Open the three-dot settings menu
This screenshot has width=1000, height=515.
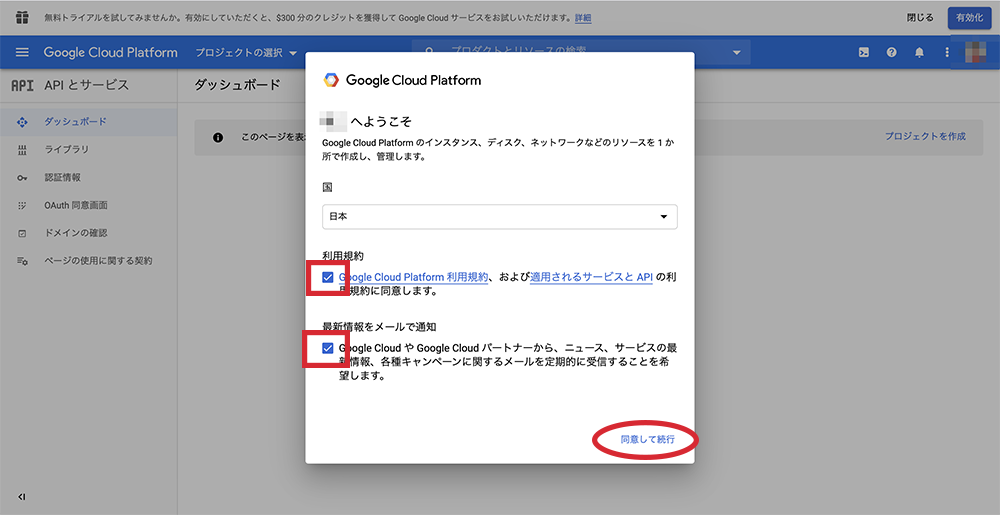[x=947, y=52]
